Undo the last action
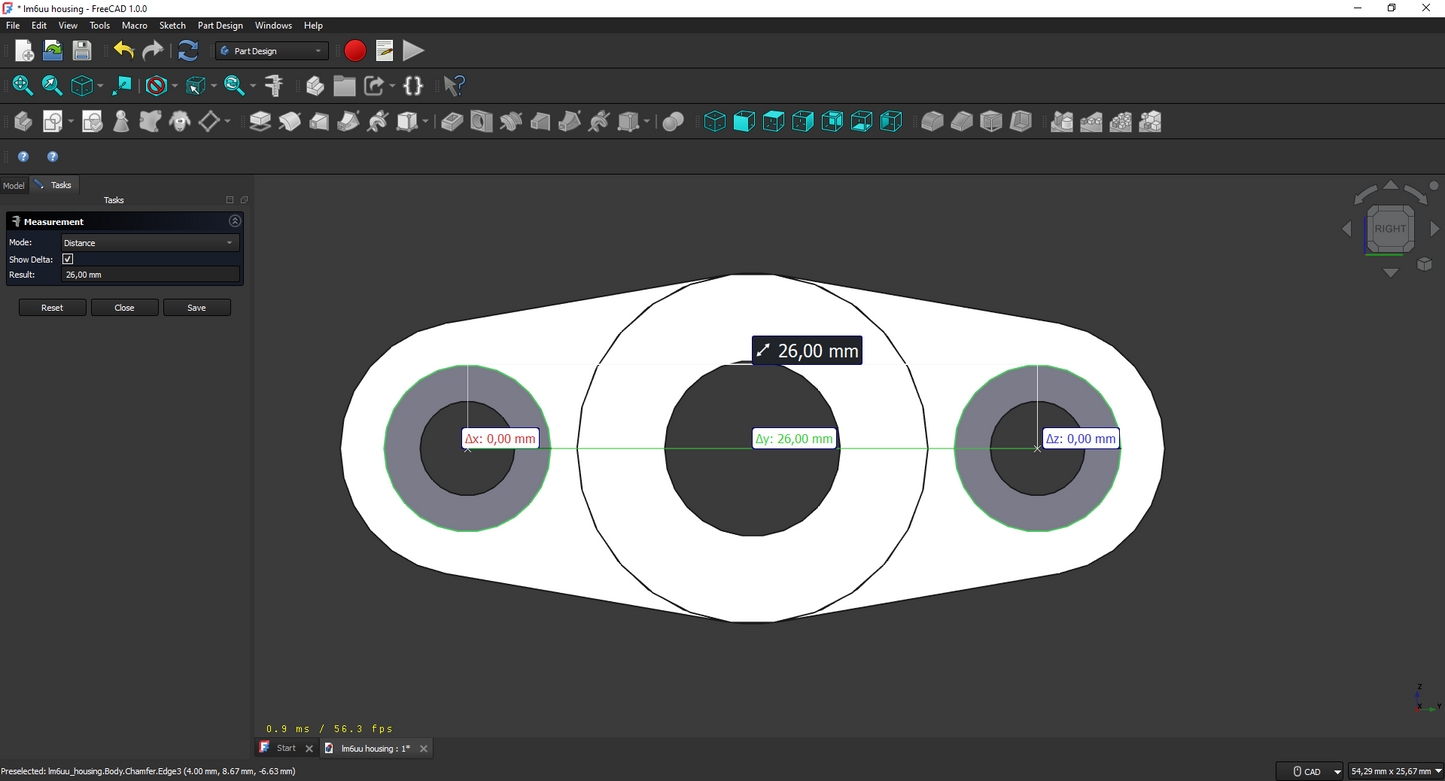1445x781 pixels. tap(124, 51)
